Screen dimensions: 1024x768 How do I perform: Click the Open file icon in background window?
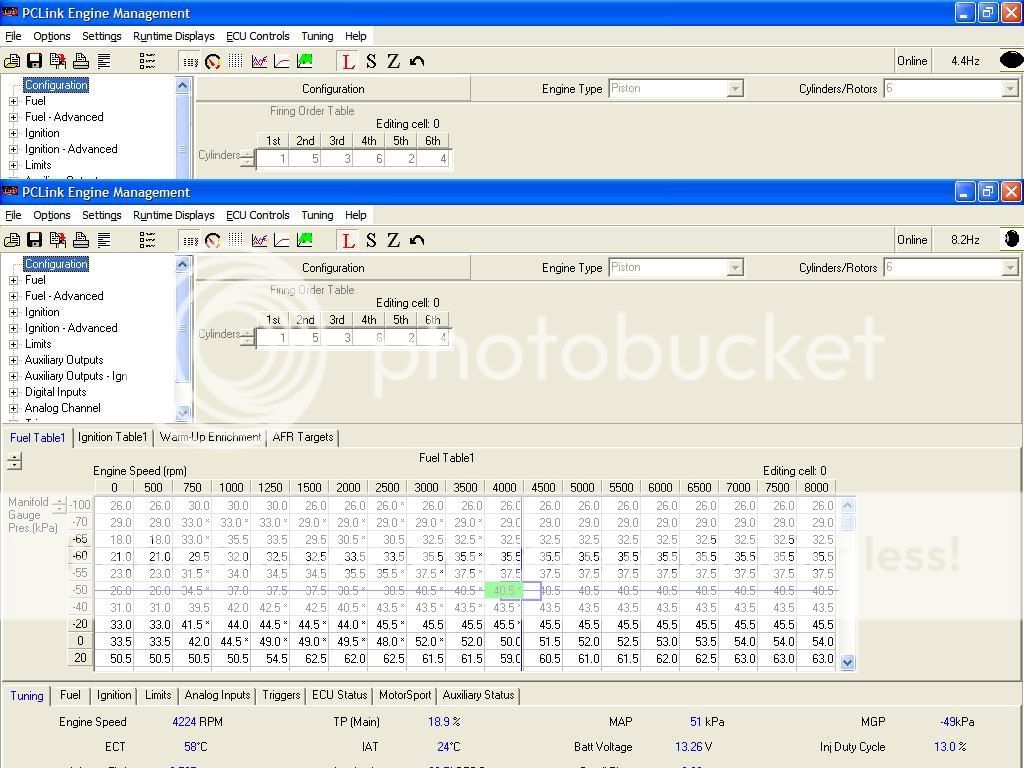(x=12, y=61)
